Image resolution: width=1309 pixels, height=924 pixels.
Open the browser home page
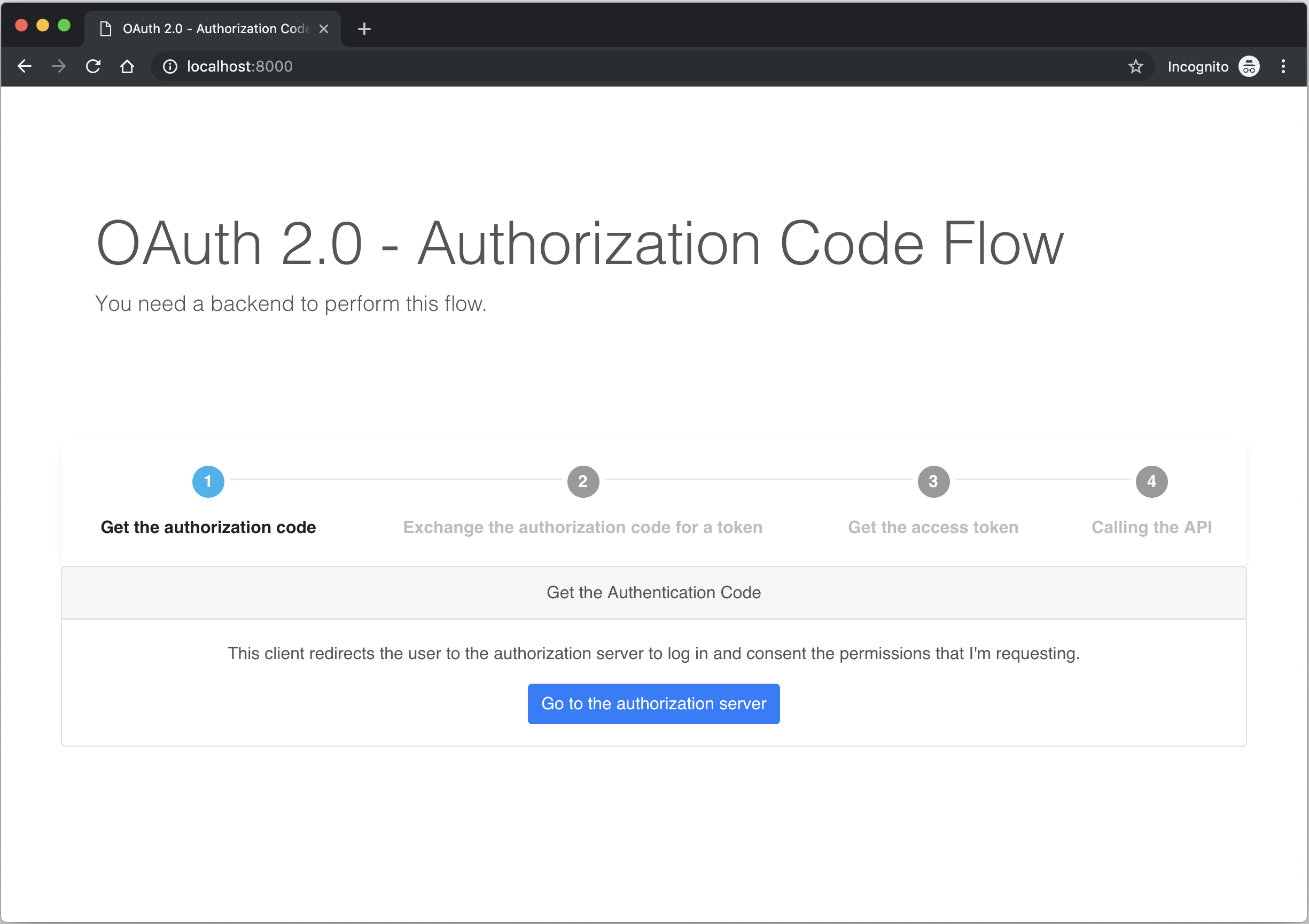[127, 66]
